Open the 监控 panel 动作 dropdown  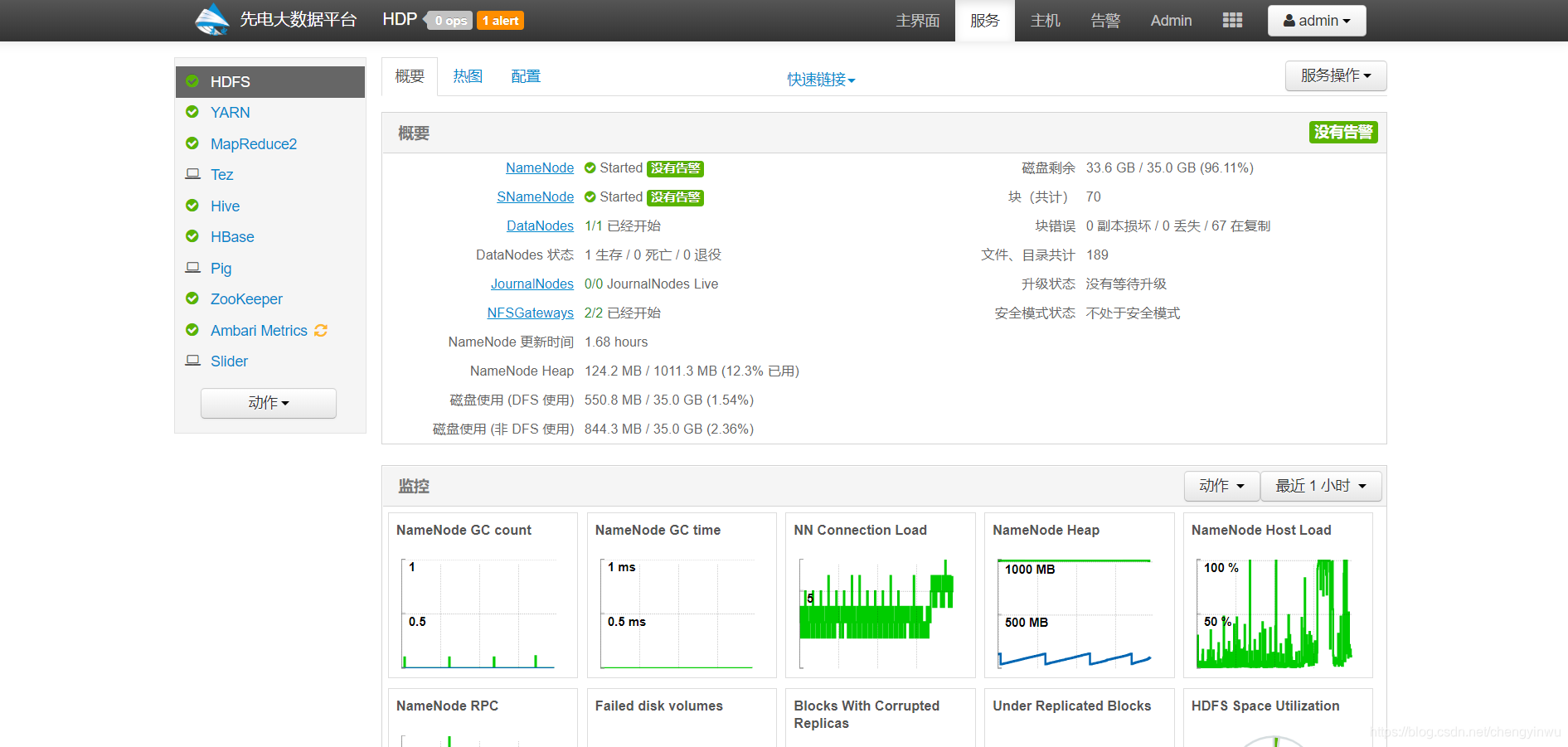[1221, 486]
